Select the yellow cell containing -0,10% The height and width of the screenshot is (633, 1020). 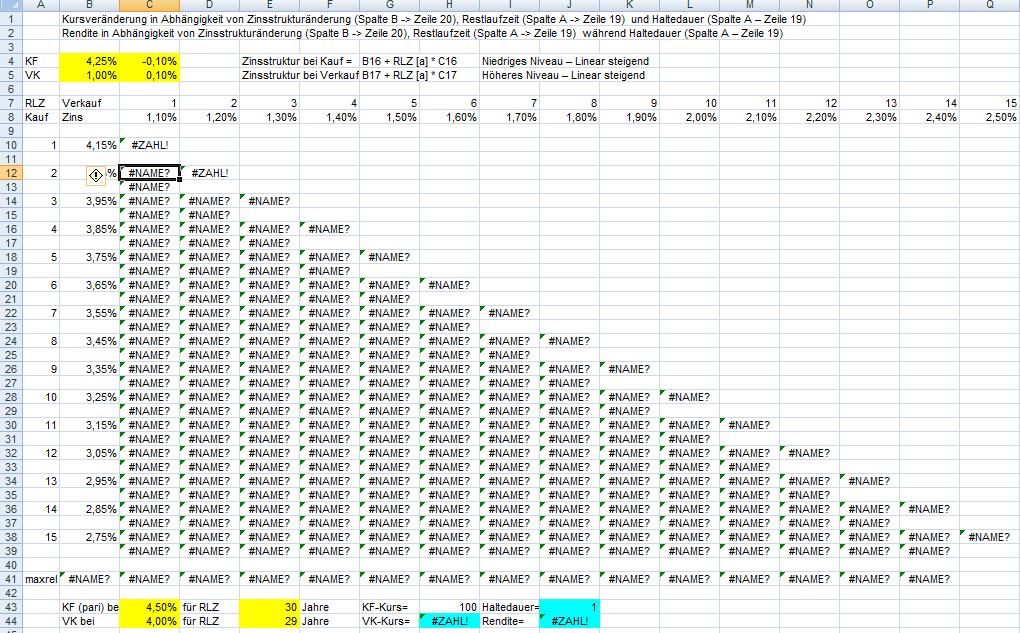click(x=149, y=61)
